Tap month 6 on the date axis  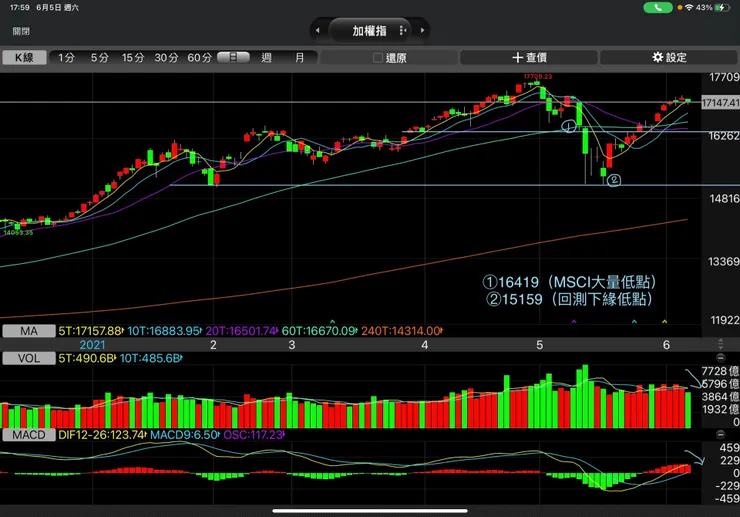tap(666, 345)
